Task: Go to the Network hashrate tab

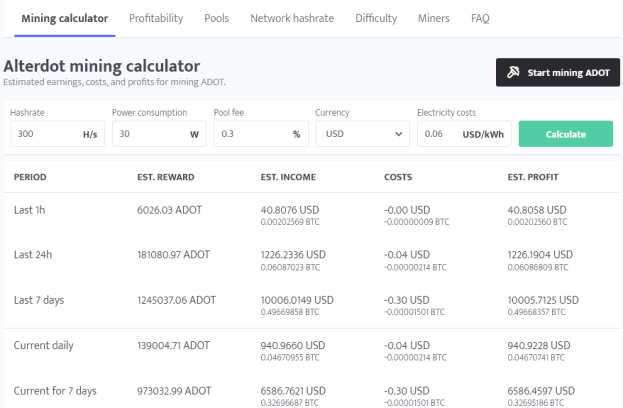Action: [292, 18]
